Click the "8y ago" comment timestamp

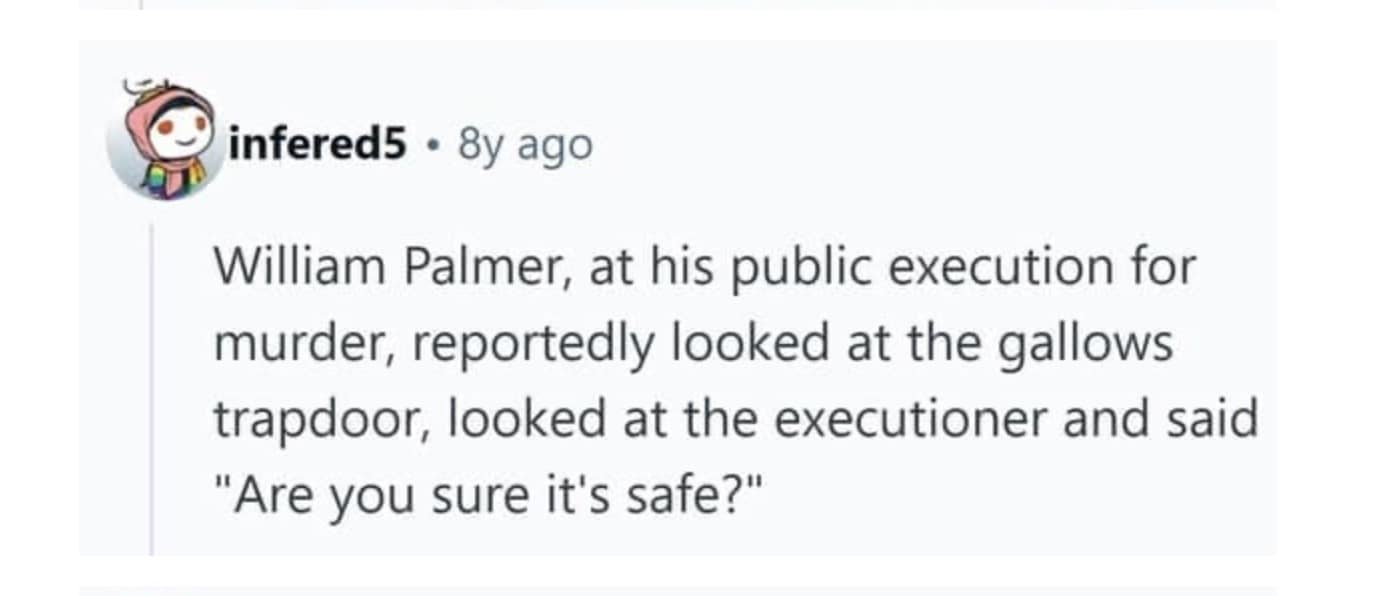tap(525, 145)
